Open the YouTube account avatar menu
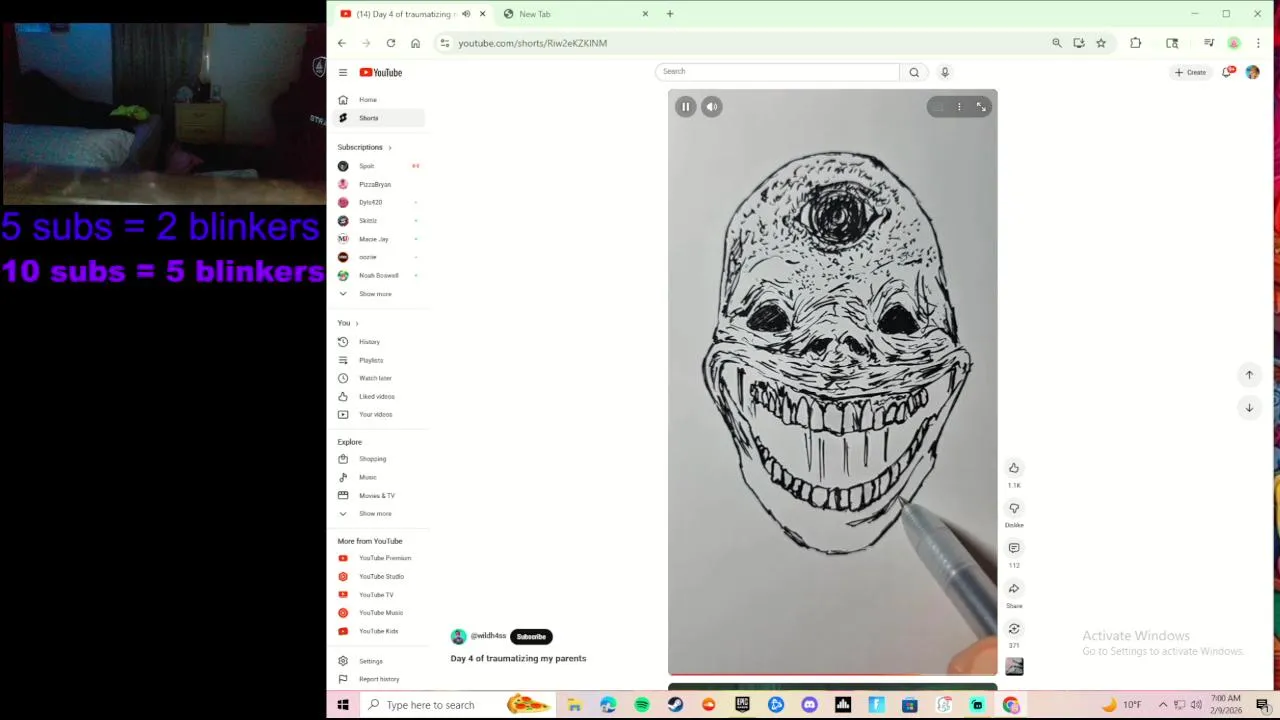 [x=1252, y=72]
